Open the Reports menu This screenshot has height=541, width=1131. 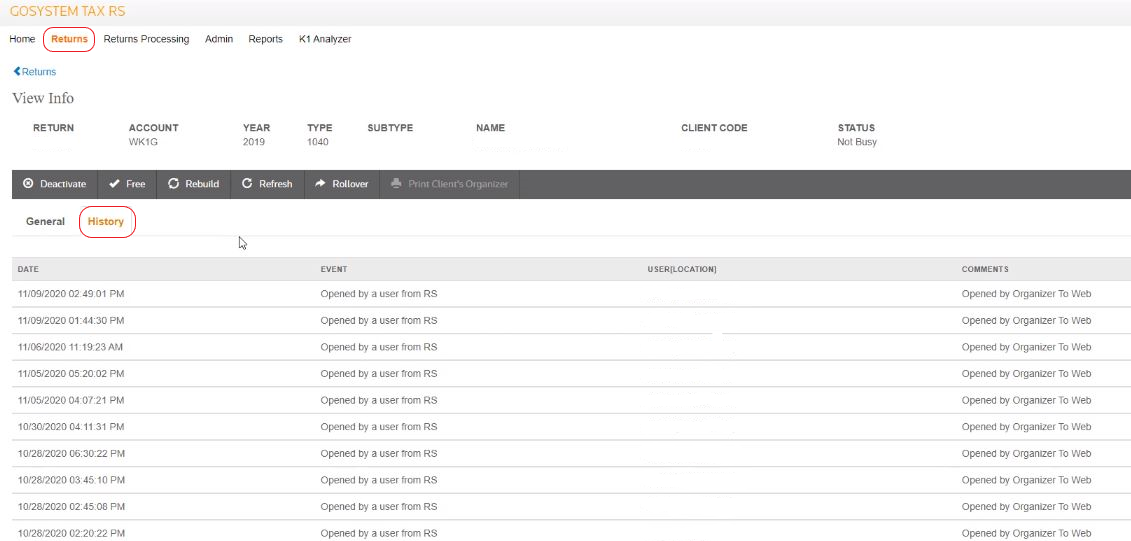pos(265,39)
